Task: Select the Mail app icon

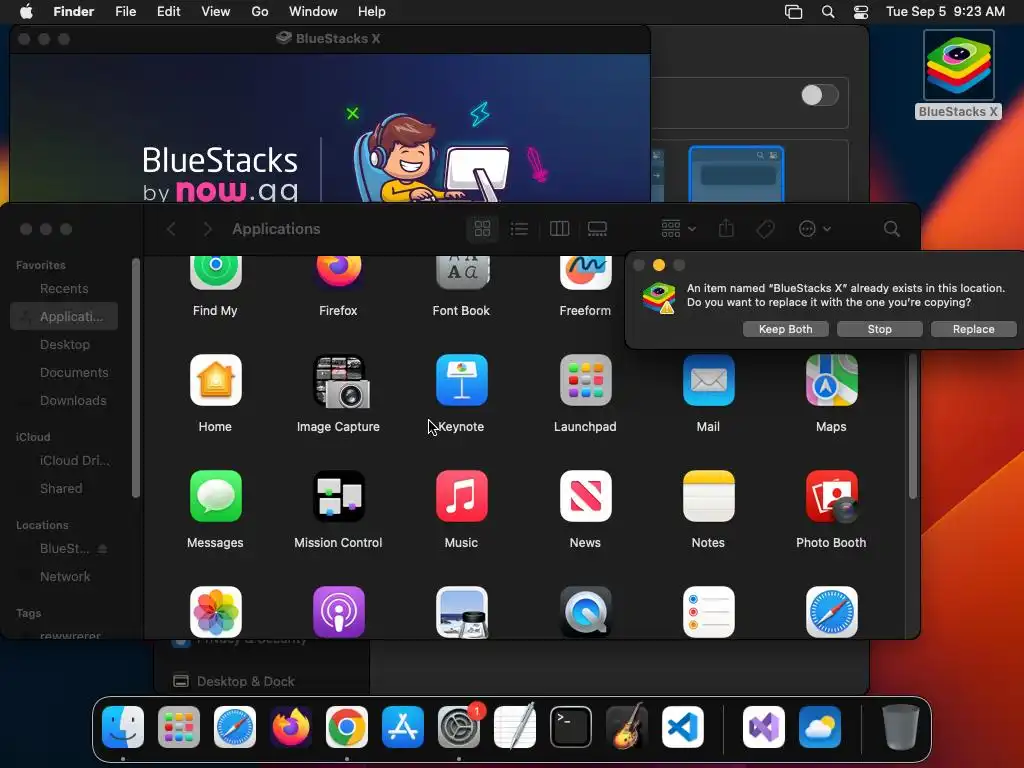Action: (x=709, y=380)
